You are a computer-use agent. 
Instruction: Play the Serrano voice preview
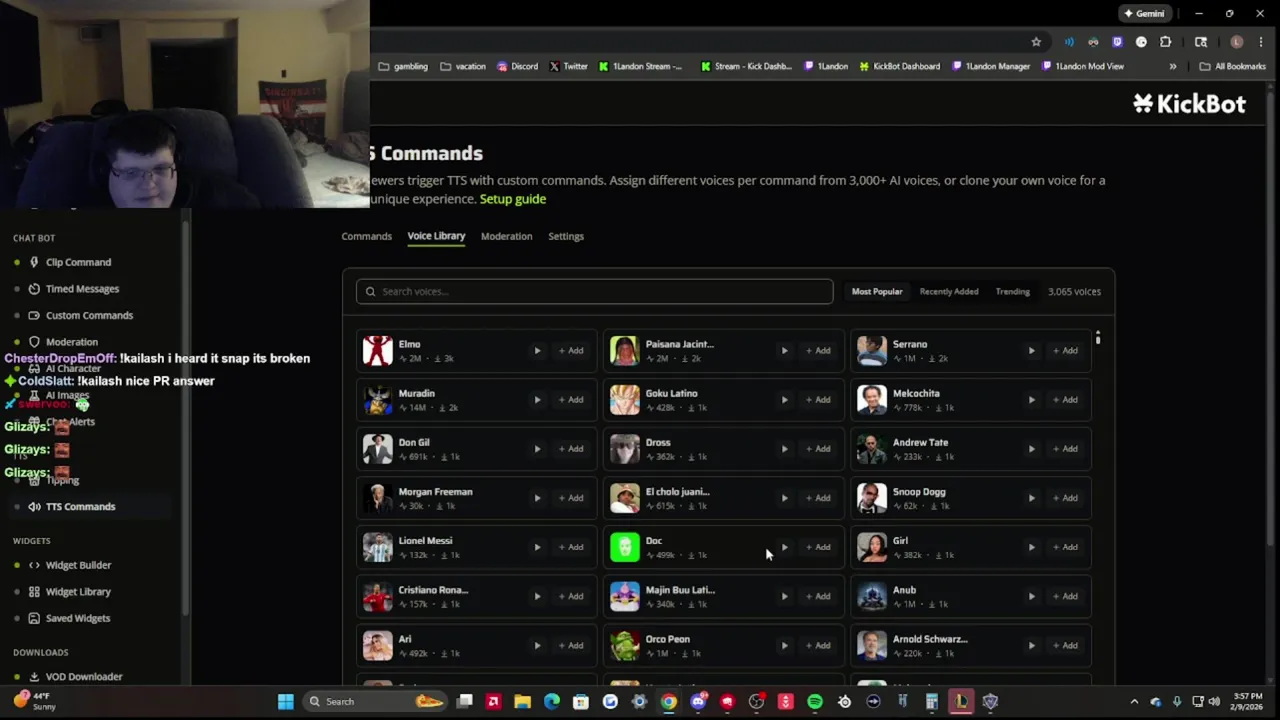1031,351
